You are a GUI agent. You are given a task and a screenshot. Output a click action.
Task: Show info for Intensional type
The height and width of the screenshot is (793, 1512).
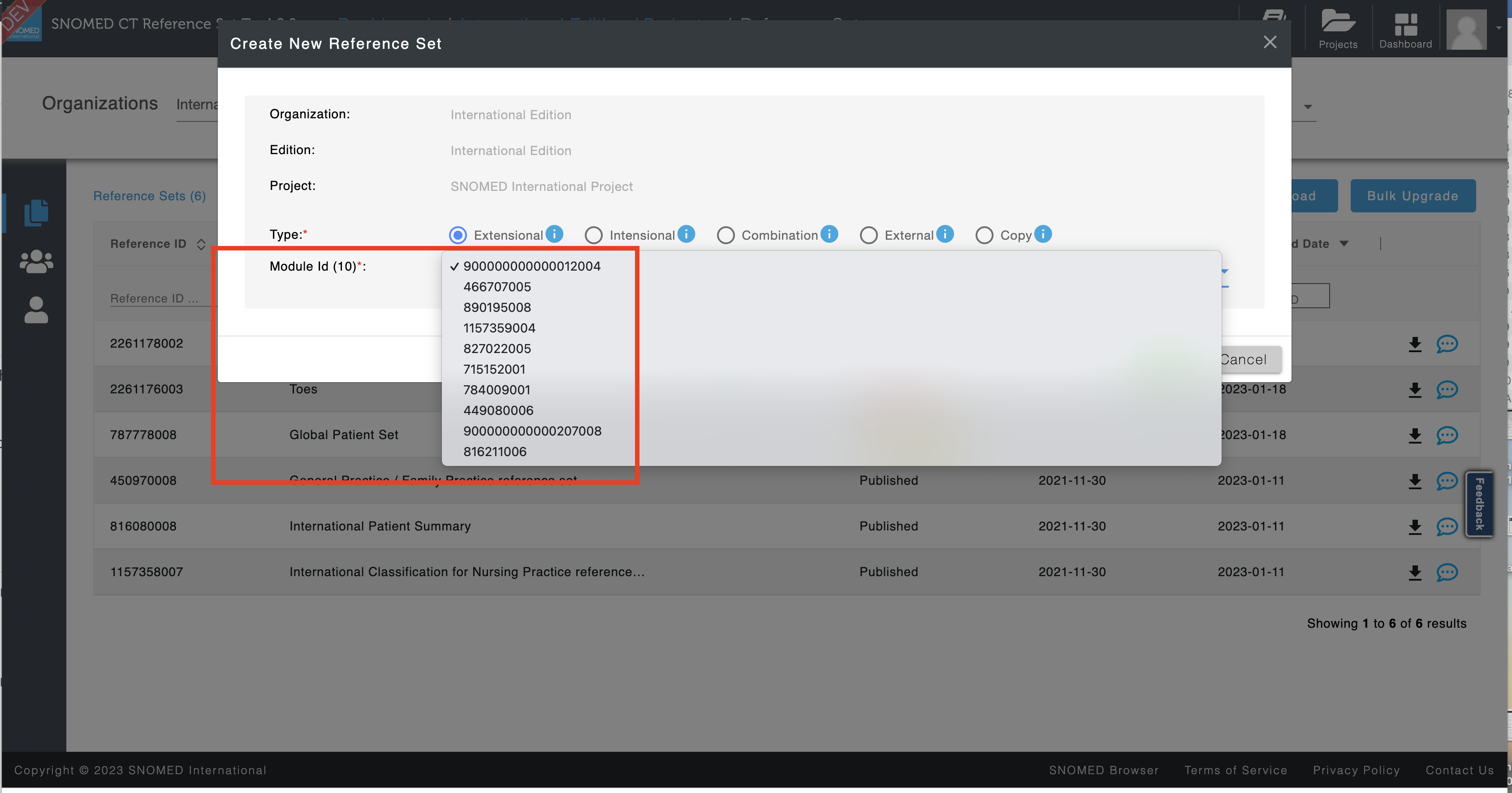(686, 234)
